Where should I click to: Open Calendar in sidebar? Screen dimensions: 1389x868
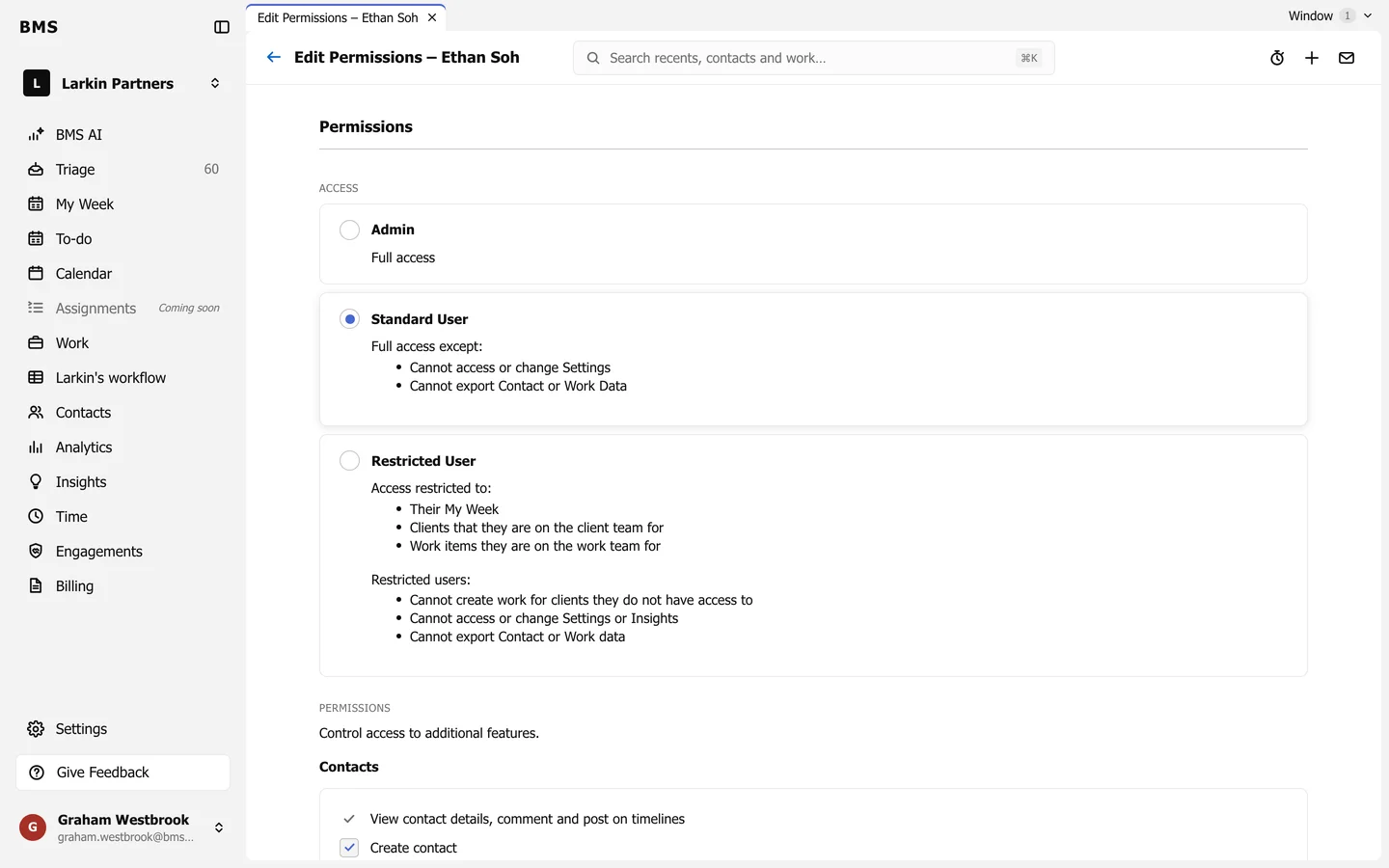click(123, 273)
